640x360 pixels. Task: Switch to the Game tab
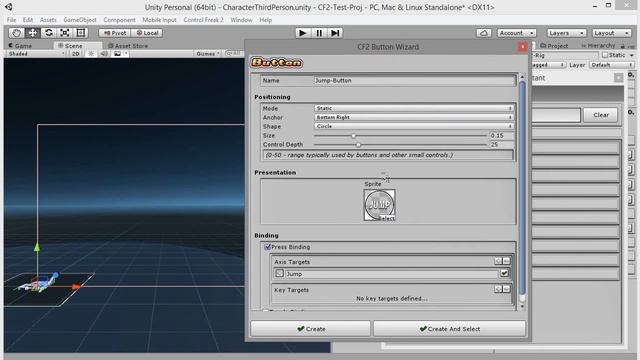pyautogui.click(x=20, y=46)
